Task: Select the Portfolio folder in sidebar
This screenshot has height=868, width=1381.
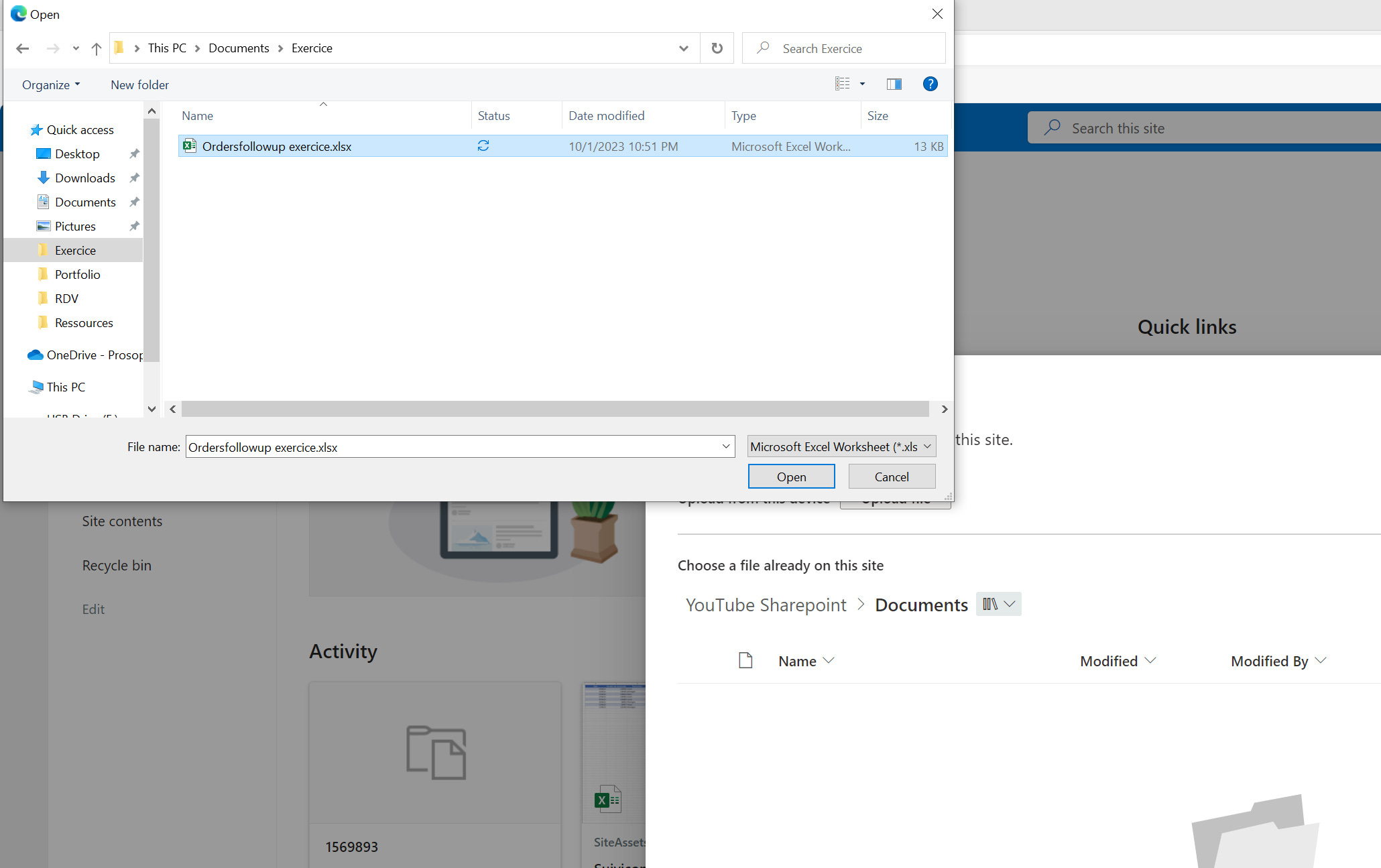Action: click(77, 274)
